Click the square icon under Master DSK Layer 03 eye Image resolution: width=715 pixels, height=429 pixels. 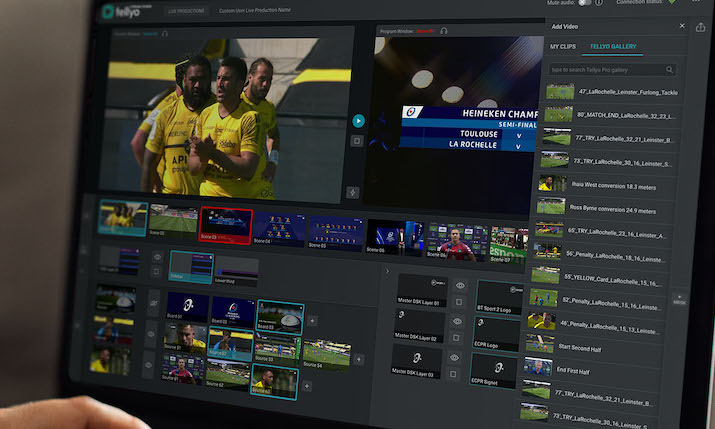pos(453,374)
